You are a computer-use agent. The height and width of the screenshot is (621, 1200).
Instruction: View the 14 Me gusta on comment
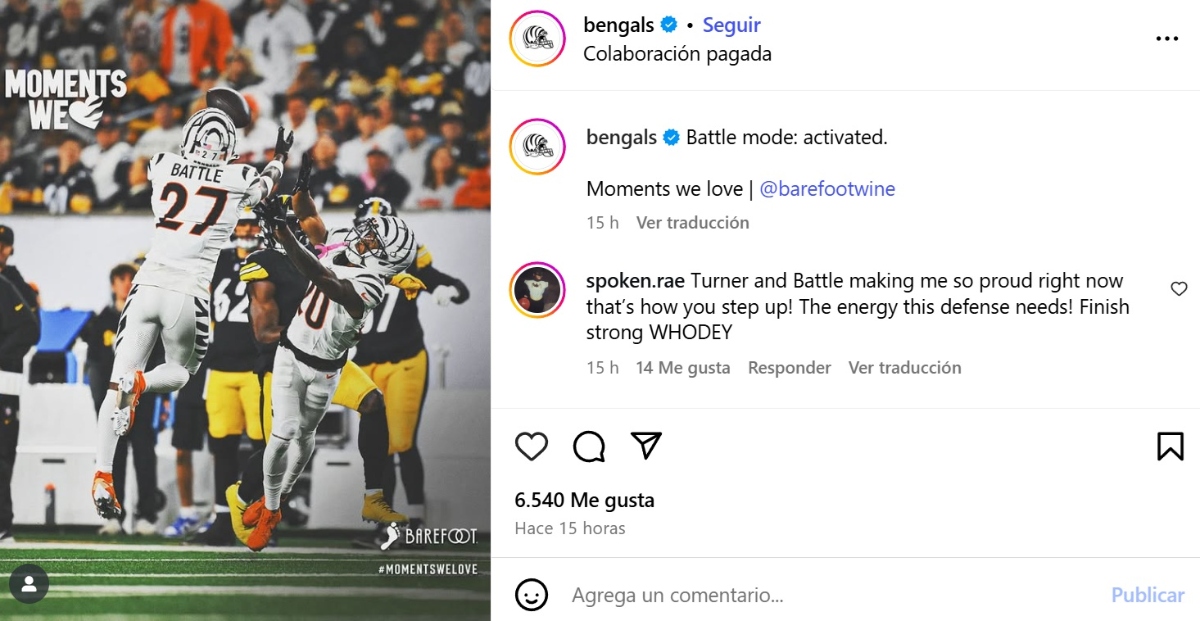tap(682, 368)
